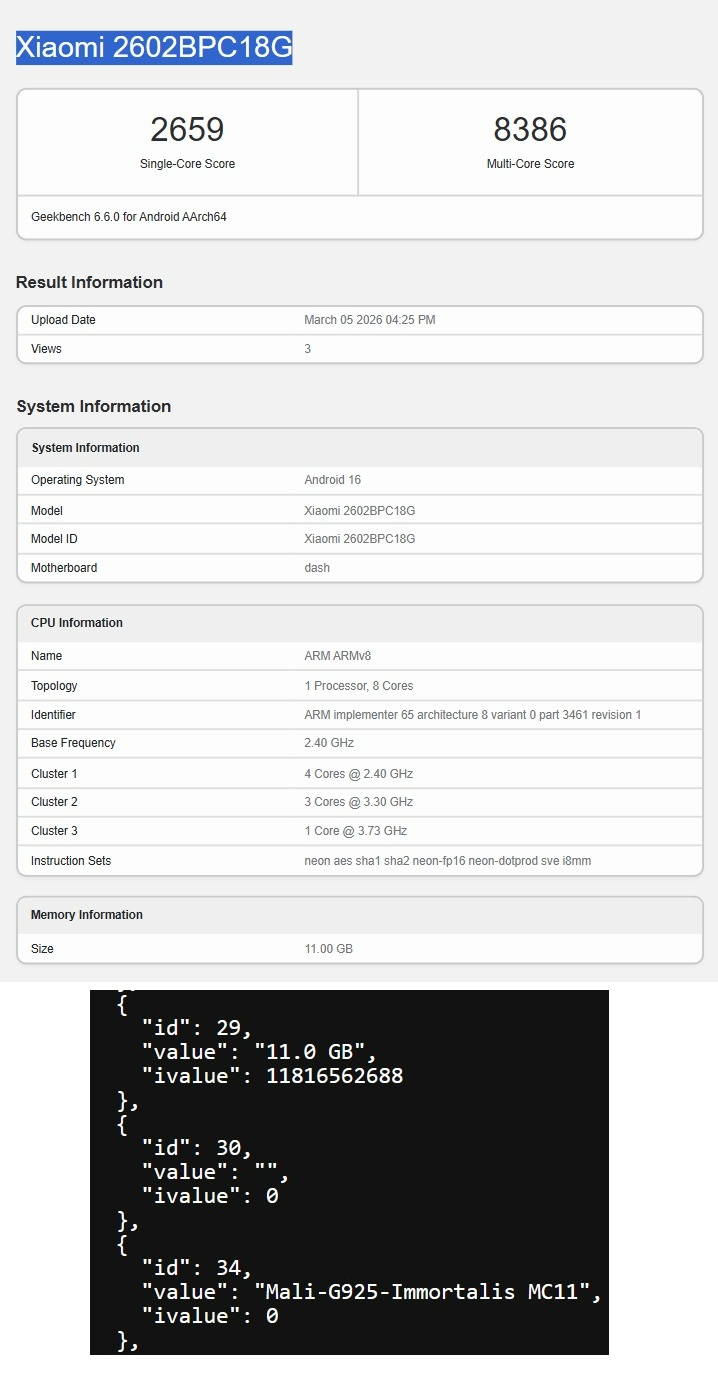
Task: Click the System Information table header
Action: [x=85, y=448]
